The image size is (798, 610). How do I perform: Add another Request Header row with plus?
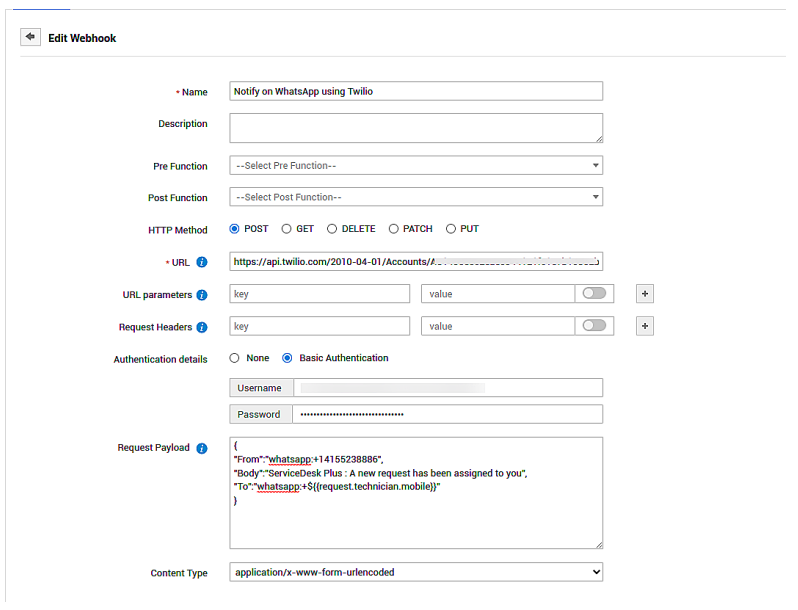(645, 326)
